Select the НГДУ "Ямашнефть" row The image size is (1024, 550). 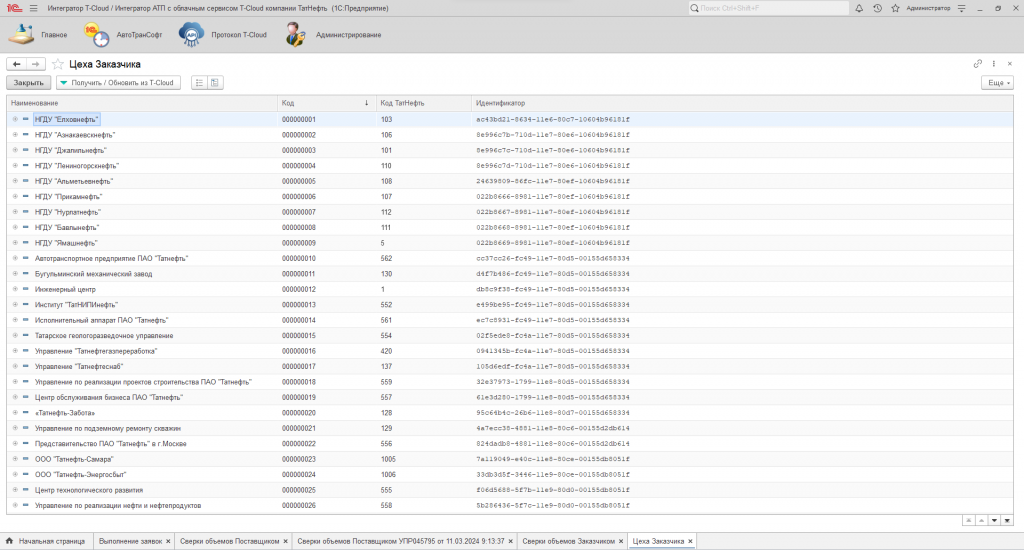[509, 243]
